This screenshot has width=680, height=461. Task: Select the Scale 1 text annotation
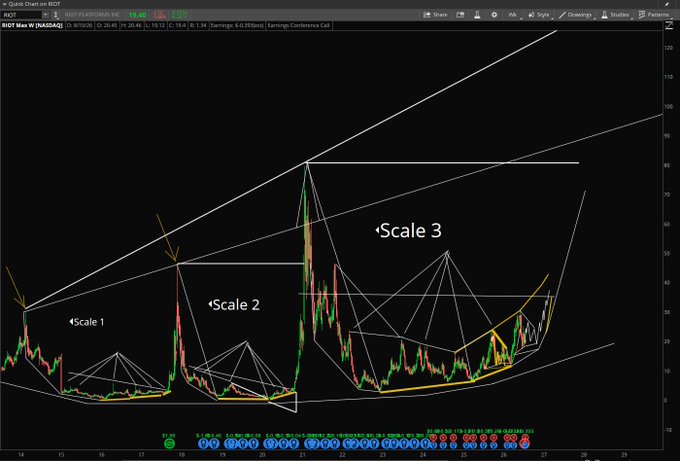(x=87, y=322)
